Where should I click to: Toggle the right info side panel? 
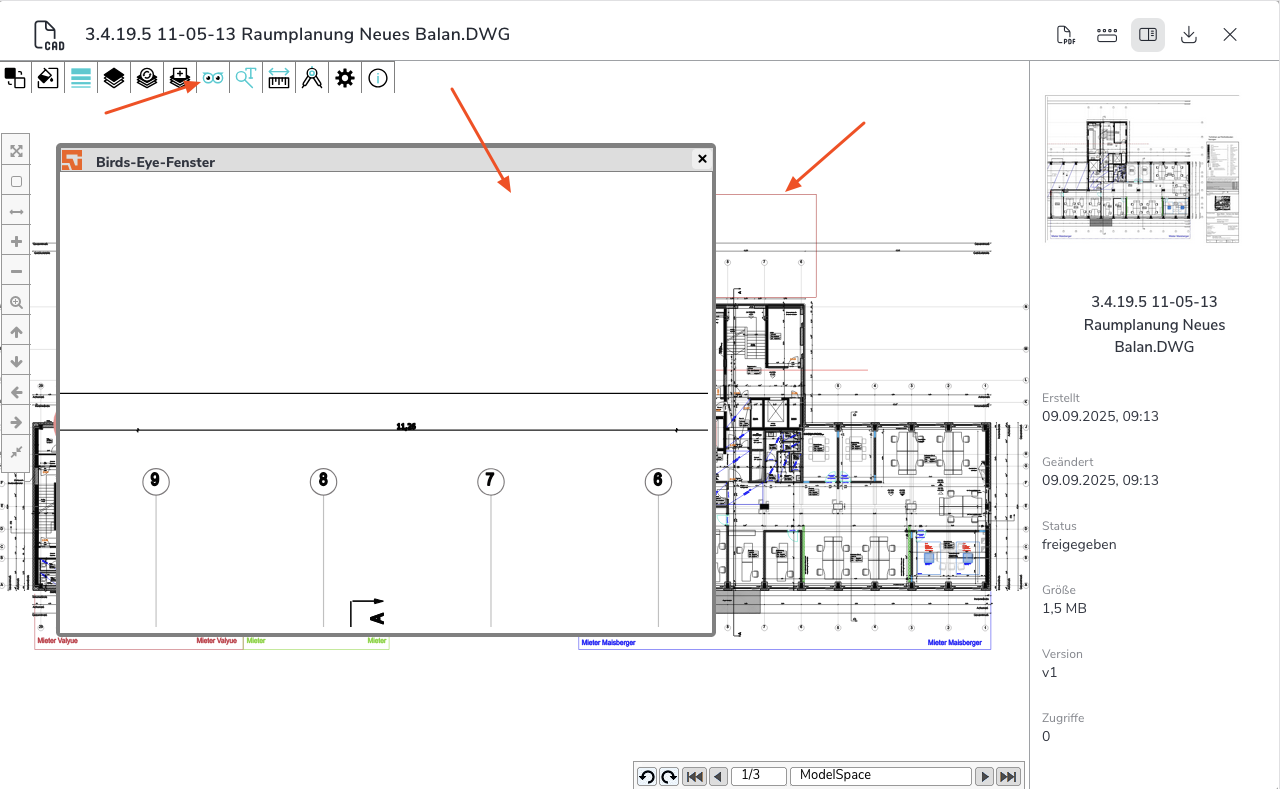click(x=1148, y=35)
